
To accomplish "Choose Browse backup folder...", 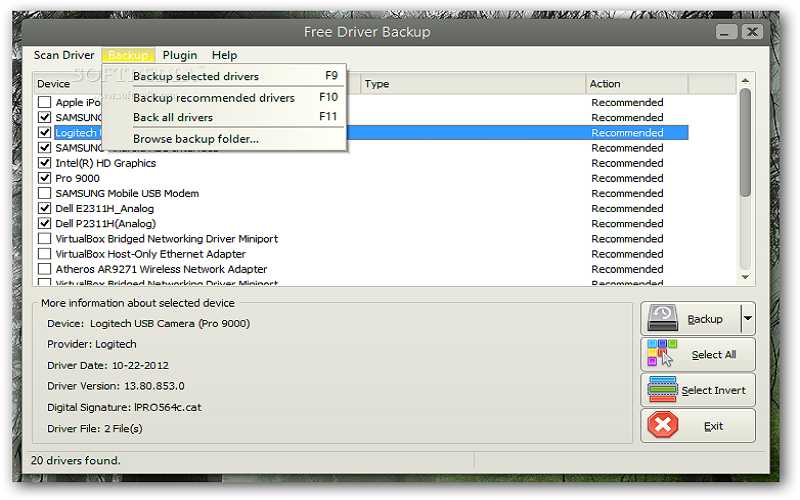I will tap(224, 139).
